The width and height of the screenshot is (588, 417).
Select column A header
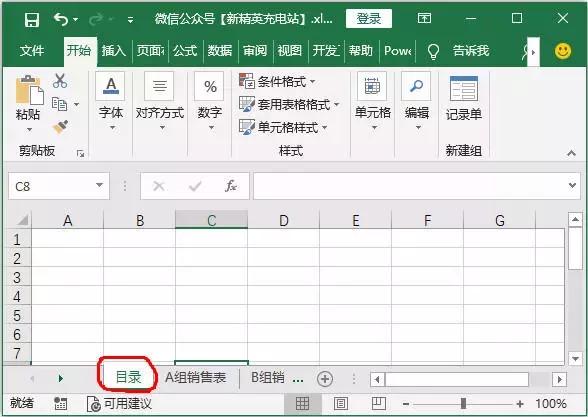tap(68, 220)
